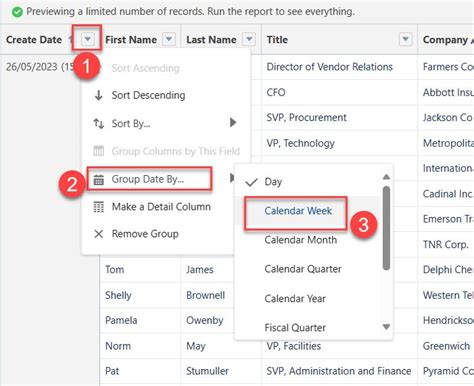
Task: Click the X icon beside Remove Group
Action: click(x=99, y=234)
